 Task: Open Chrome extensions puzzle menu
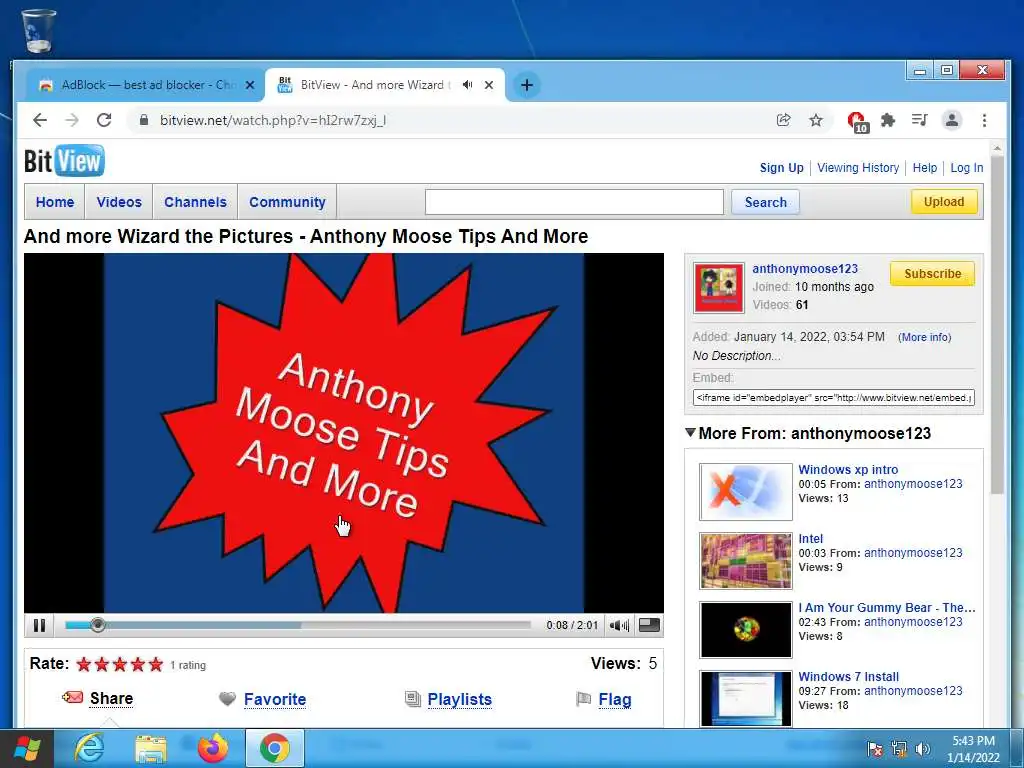[x=888, y=120]
